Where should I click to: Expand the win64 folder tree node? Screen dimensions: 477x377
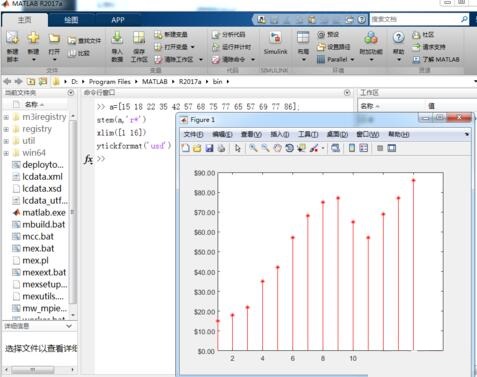pyautogui.click(x=6, y=153)
